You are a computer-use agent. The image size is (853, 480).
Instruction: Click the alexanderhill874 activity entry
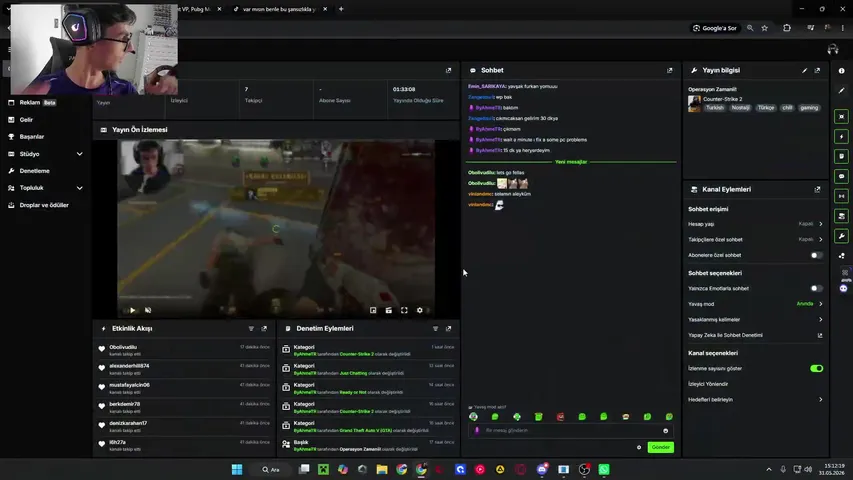coord(184,370)
